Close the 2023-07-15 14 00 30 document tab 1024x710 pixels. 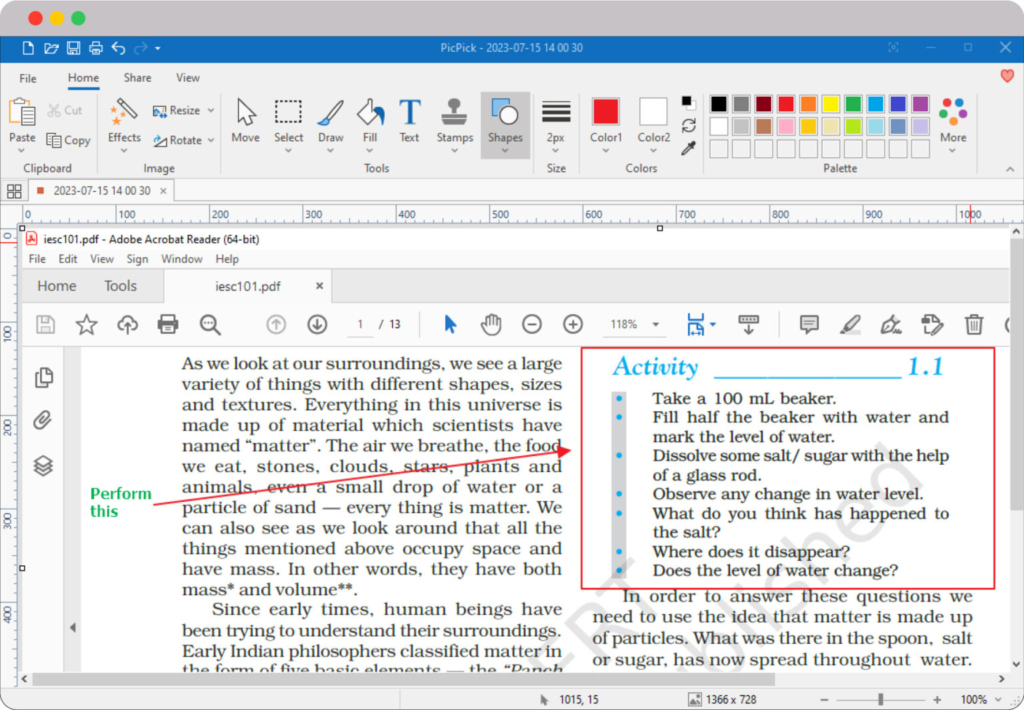(163, 190)
